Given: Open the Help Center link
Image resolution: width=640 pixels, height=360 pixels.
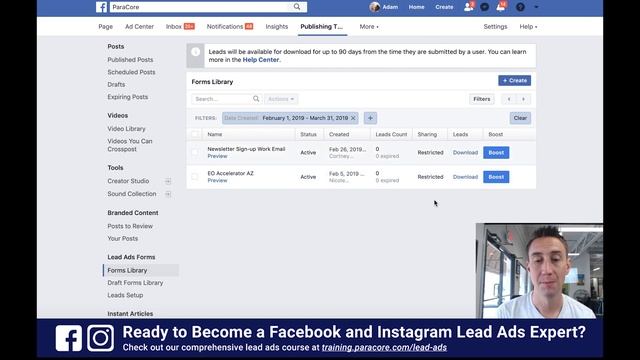Looking at the screenshot, I should click(x=261, y=60).
